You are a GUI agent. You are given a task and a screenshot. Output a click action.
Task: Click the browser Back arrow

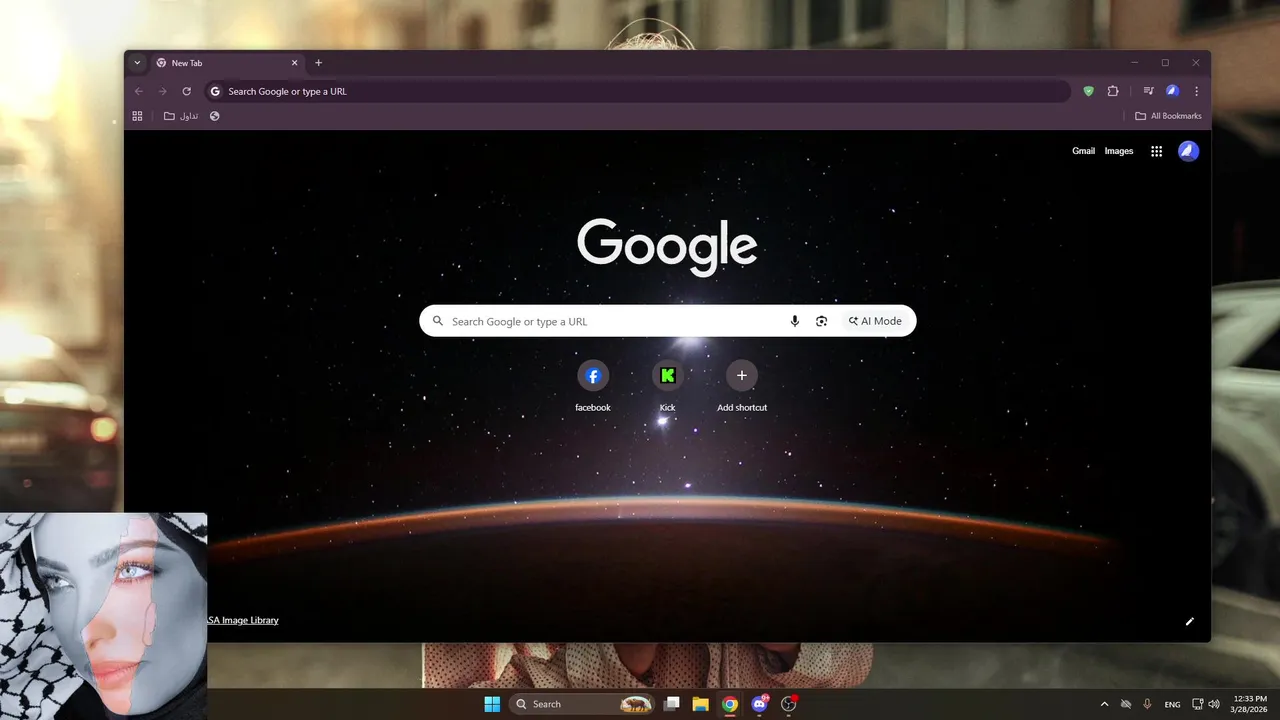(x=139, y=91)
